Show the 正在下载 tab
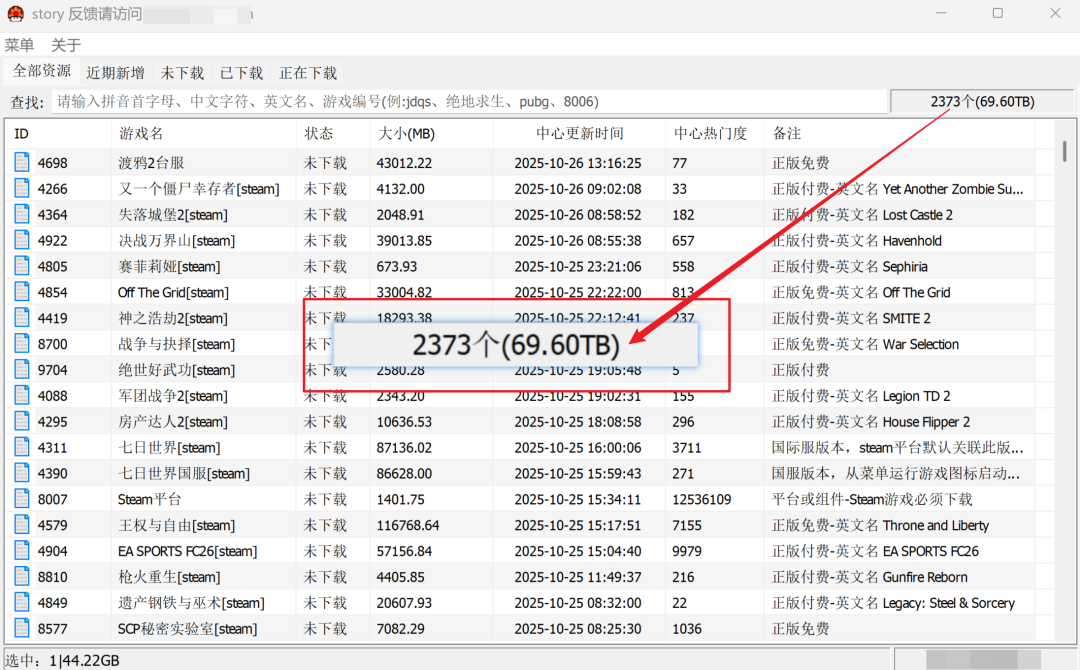 [308, 73]
